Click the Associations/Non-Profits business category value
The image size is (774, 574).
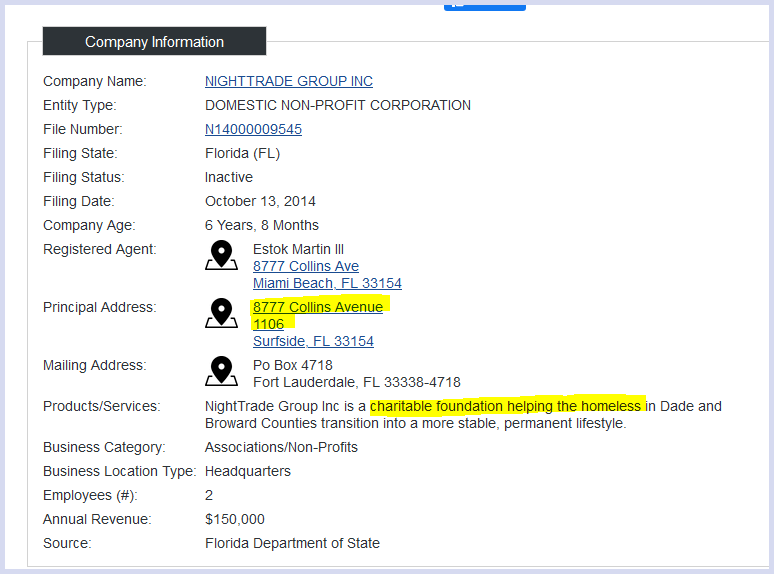(281, 447)
